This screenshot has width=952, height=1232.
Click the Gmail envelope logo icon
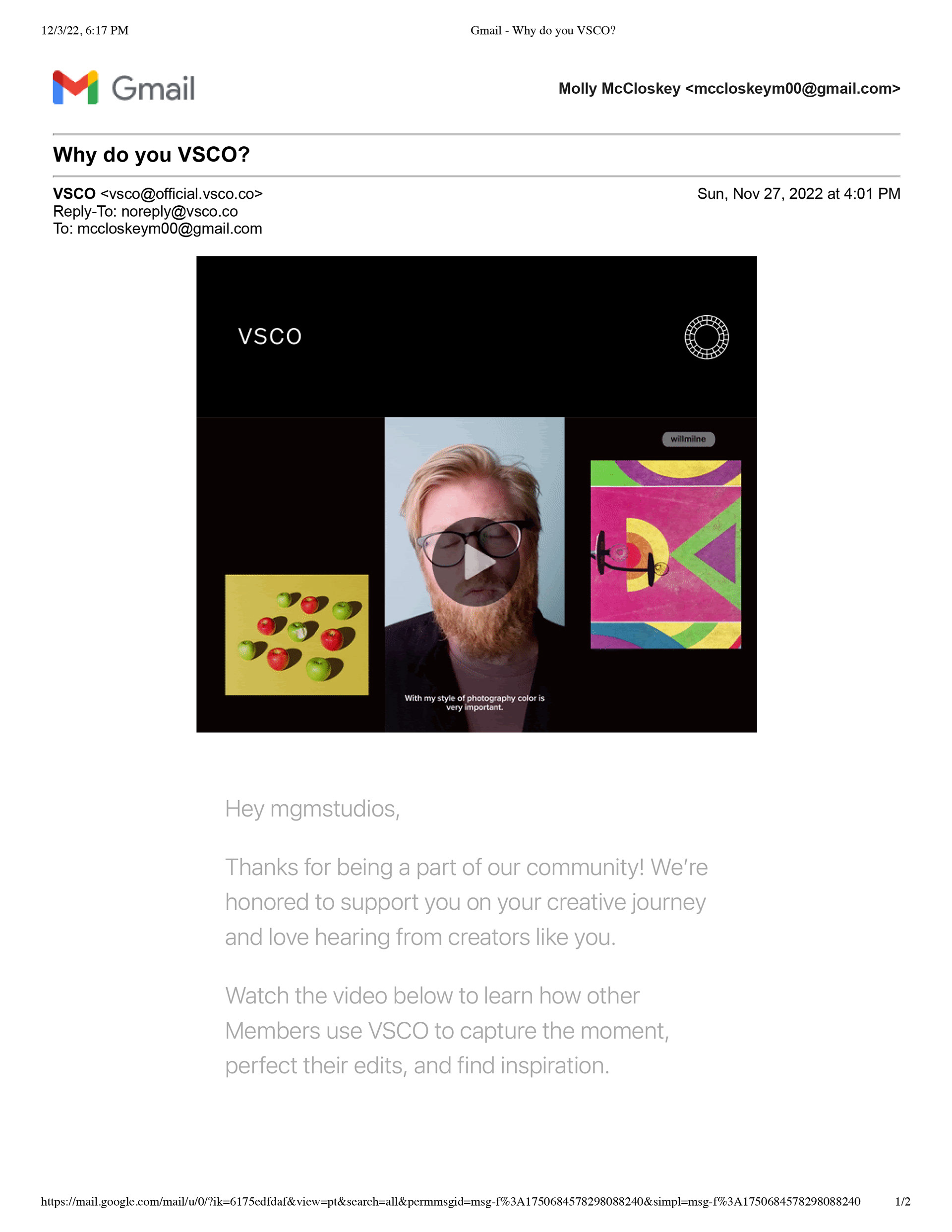point(76,87)
